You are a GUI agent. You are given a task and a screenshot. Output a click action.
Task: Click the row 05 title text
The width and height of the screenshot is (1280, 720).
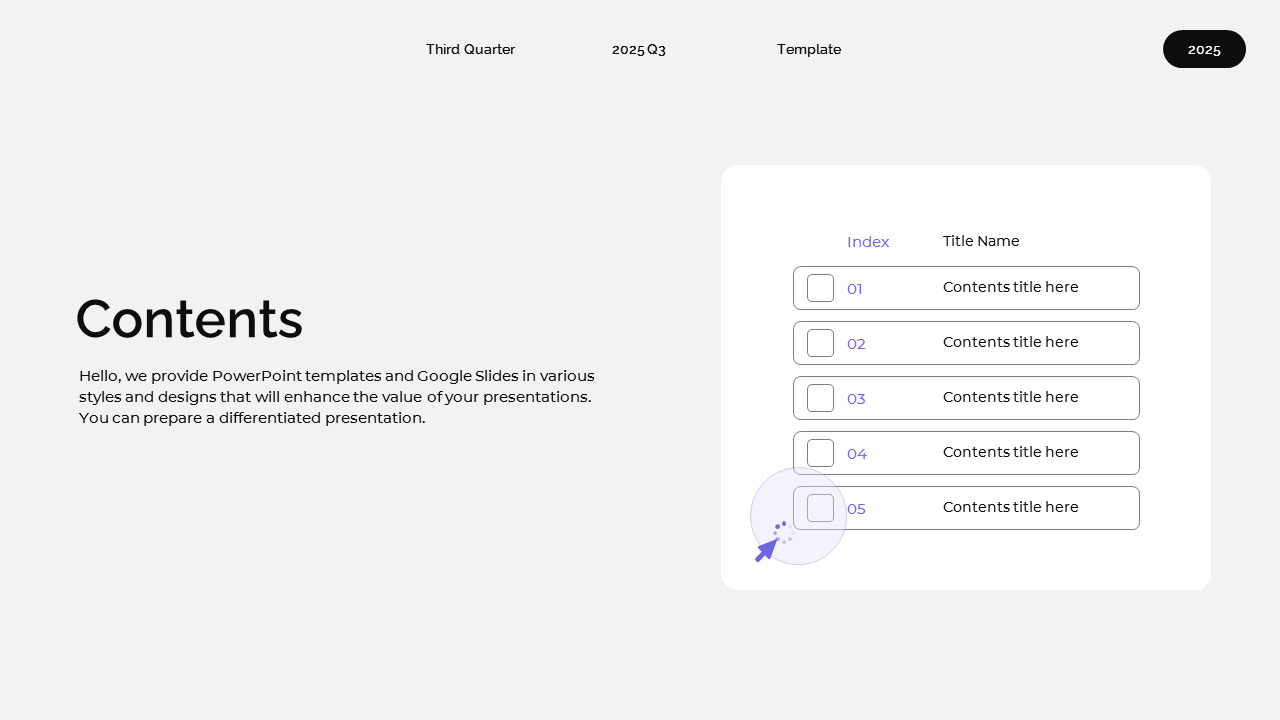pyautogui.click(x=1010, y=507)
